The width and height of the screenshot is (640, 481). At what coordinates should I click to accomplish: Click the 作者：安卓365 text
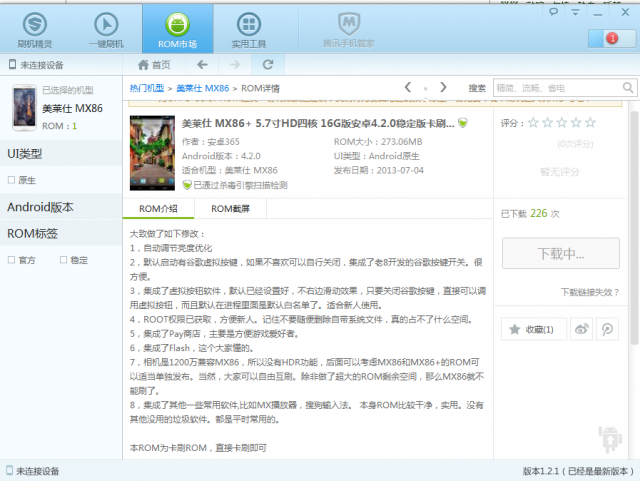211,142
